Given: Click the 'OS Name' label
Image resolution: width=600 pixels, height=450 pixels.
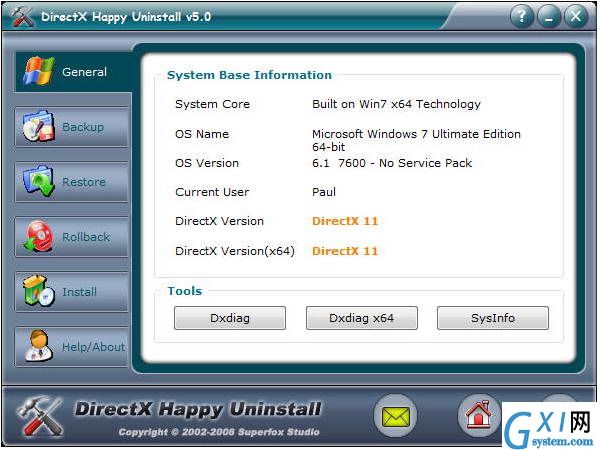Looking at the screenshot, I should click(x=202, y=134).
